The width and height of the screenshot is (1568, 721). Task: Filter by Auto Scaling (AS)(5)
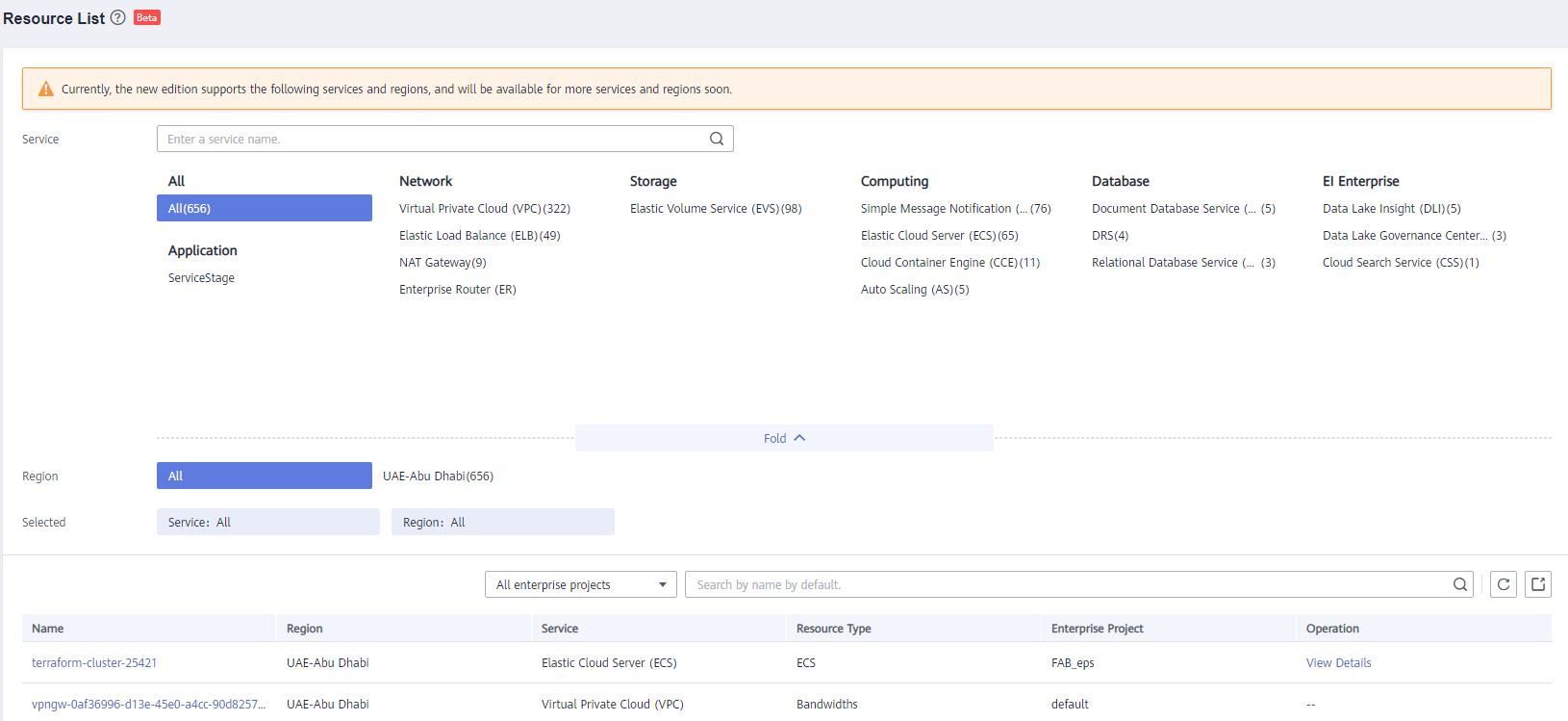pos(915,289)
